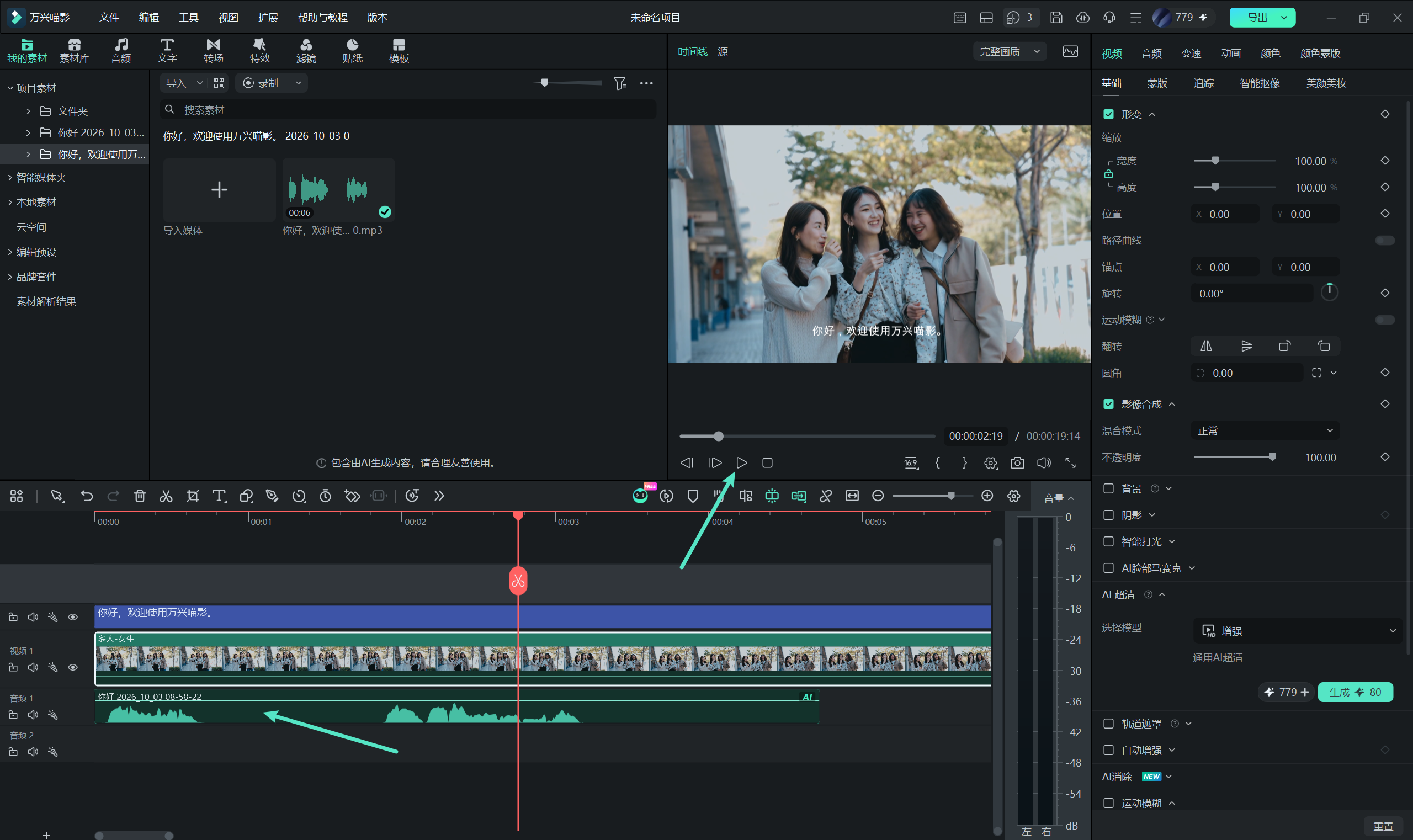The width and height of the screenshot is (1413, 840).
Task: Take a snapshot with the camera icon
Action: point(1017,463)
